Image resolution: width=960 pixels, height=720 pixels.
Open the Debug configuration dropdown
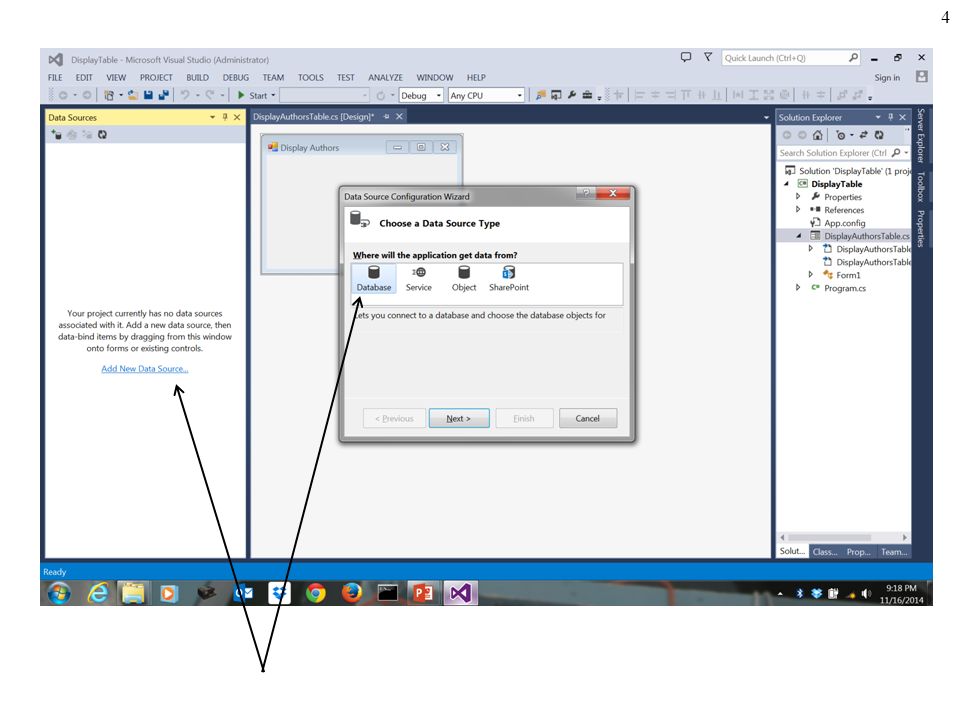pyautogui.click(x=439, y=96)
